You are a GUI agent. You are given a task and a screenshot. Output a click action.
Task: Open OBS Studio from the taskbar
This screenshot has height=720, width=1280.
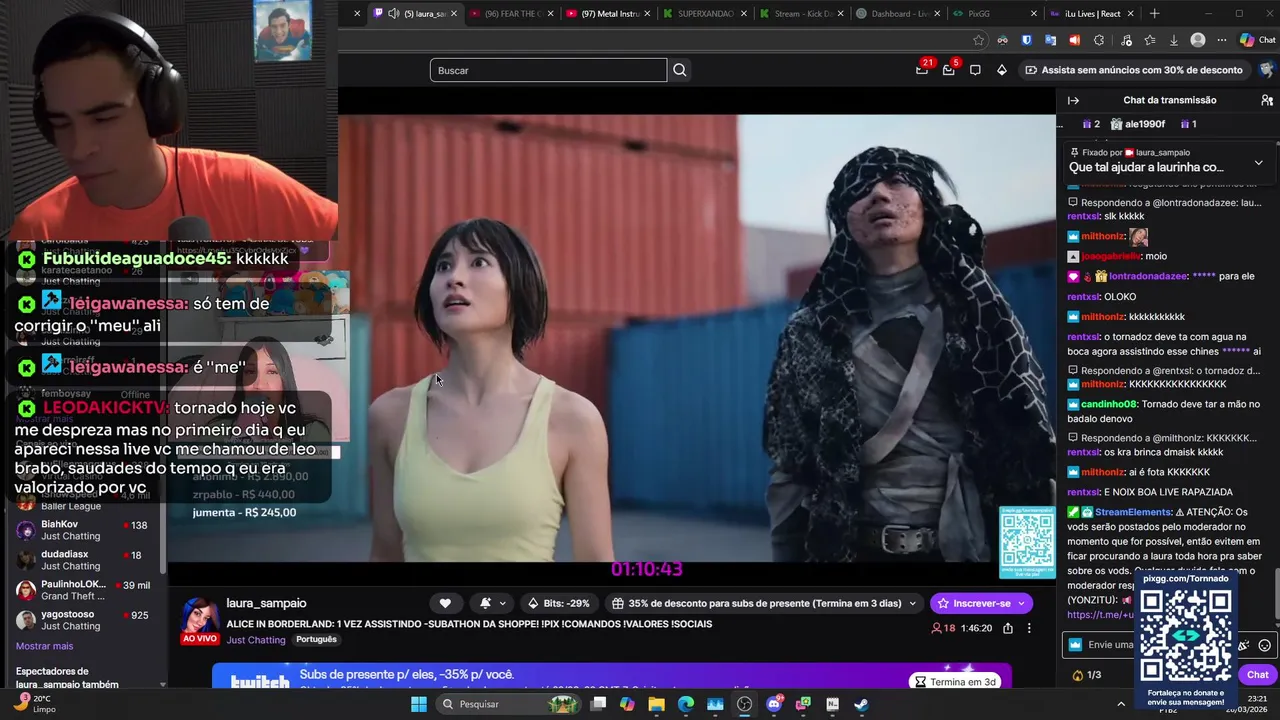pos(744,704)
